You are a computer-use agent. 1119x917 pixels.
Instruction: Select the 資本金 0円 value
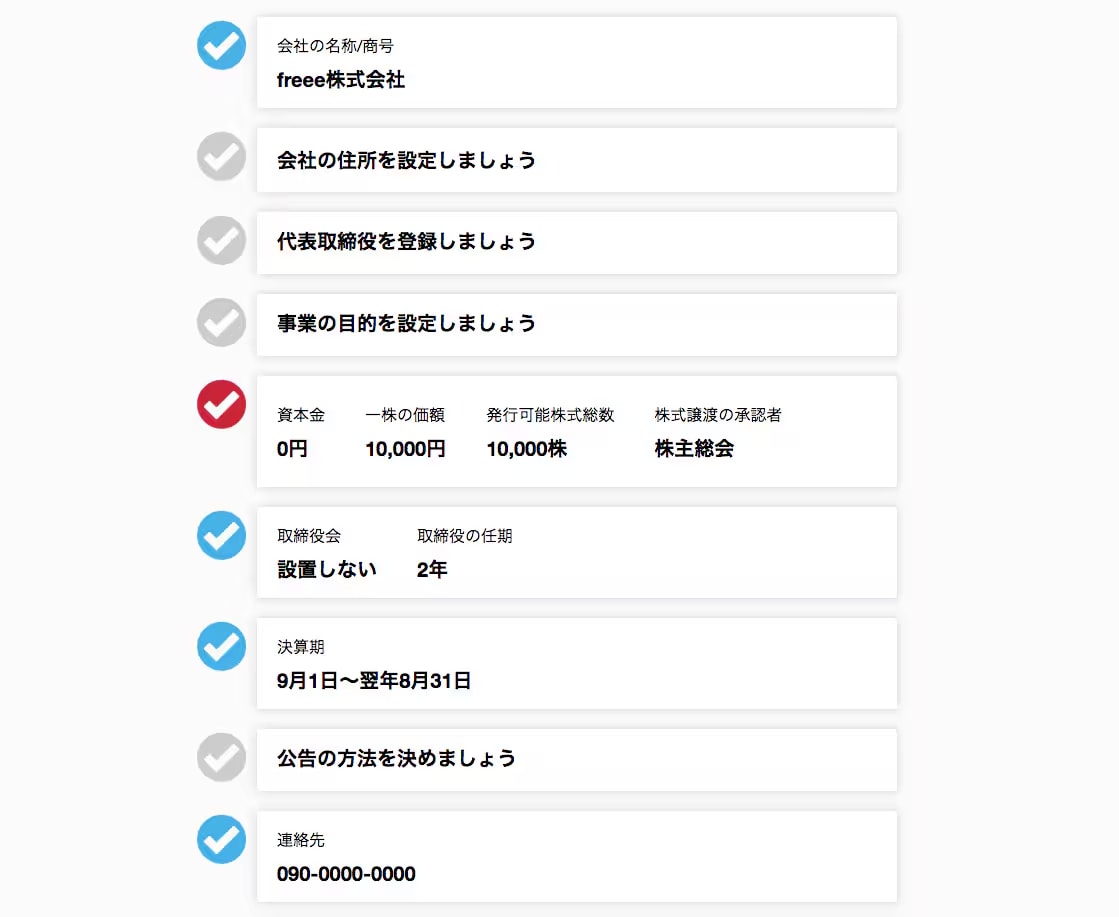[x=292, y=449]
